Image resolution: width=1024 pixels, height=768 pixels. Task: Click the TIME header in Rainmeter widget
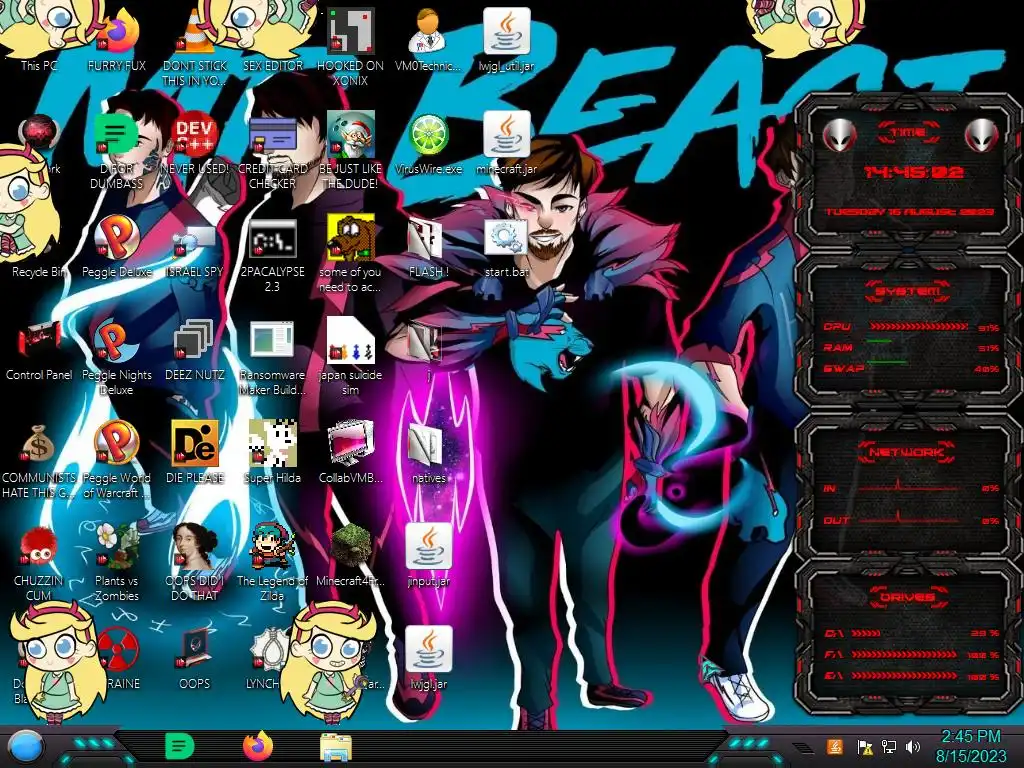click(x=908, y=133)
